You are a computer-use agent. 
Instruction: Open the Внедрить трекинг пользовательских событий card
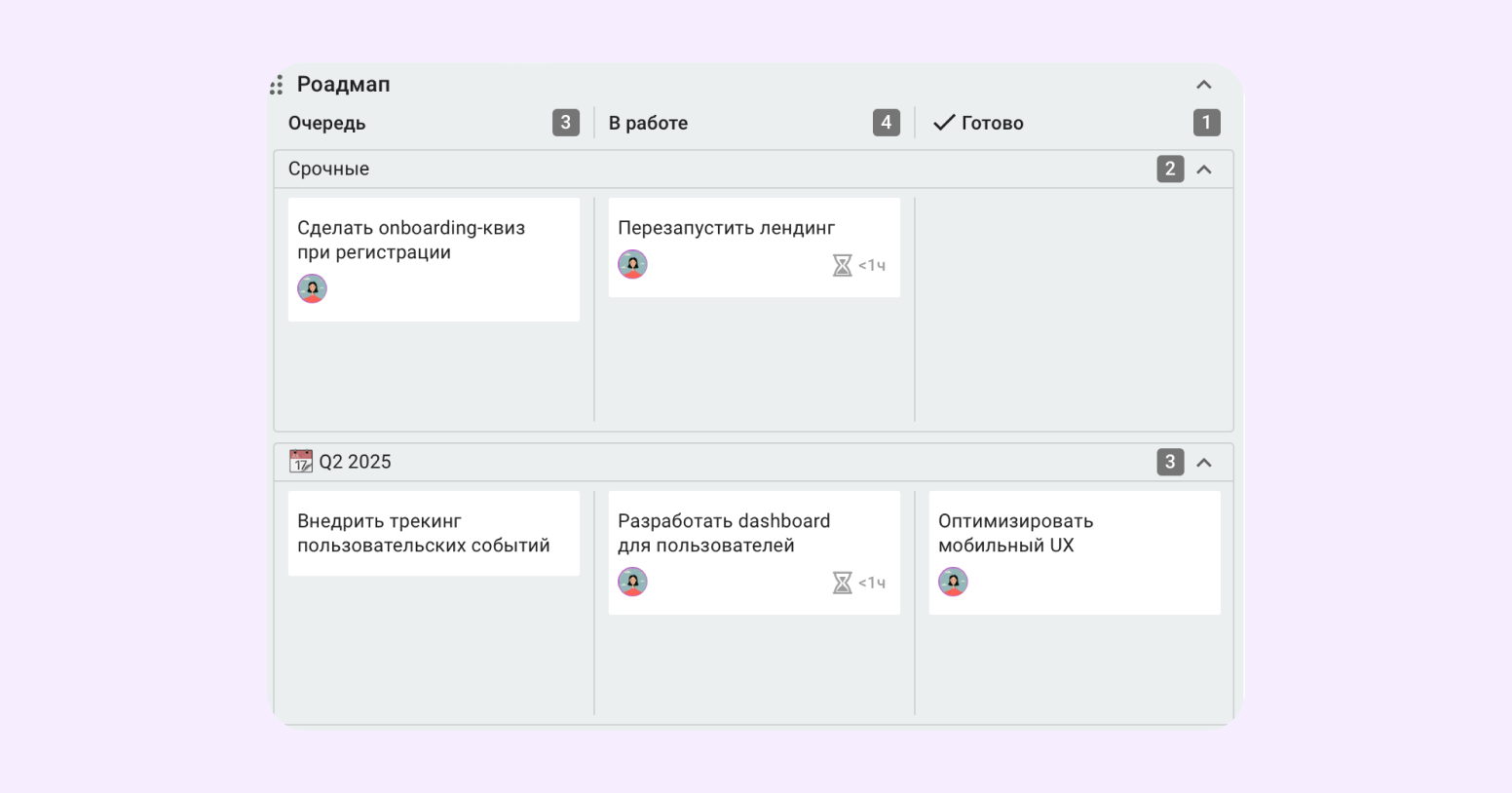tap(434, 533)
